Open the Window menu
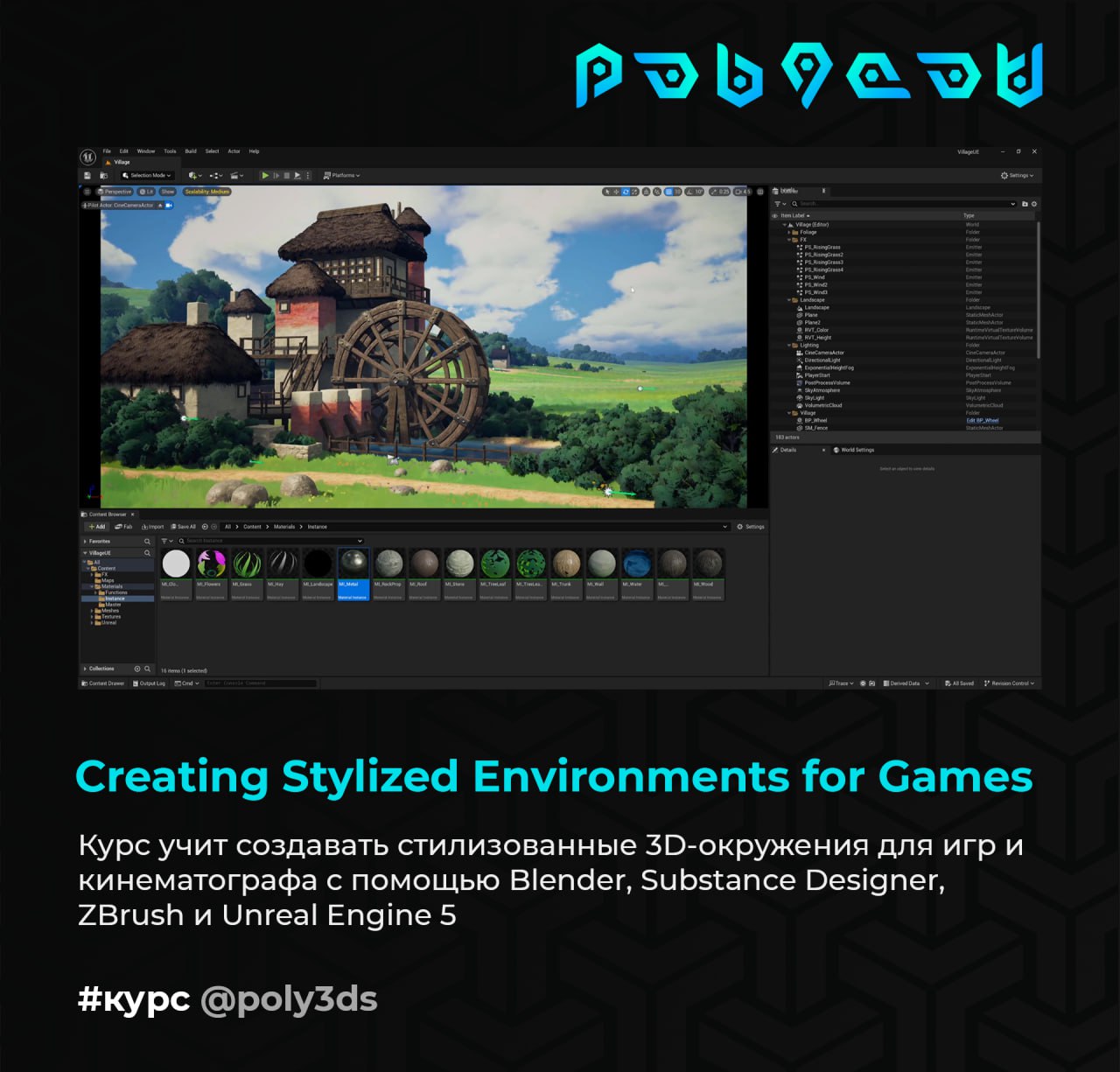The width and height of the screenshot is (1120, 1072). click(146, 151)
